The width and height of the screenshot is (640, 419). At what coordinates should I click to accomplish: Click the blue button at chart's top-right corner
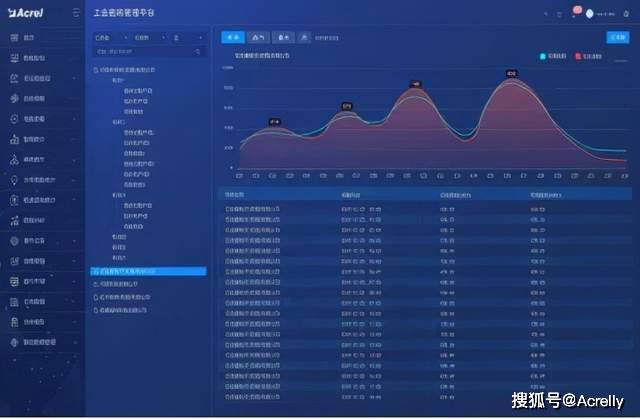pos(617,36)
